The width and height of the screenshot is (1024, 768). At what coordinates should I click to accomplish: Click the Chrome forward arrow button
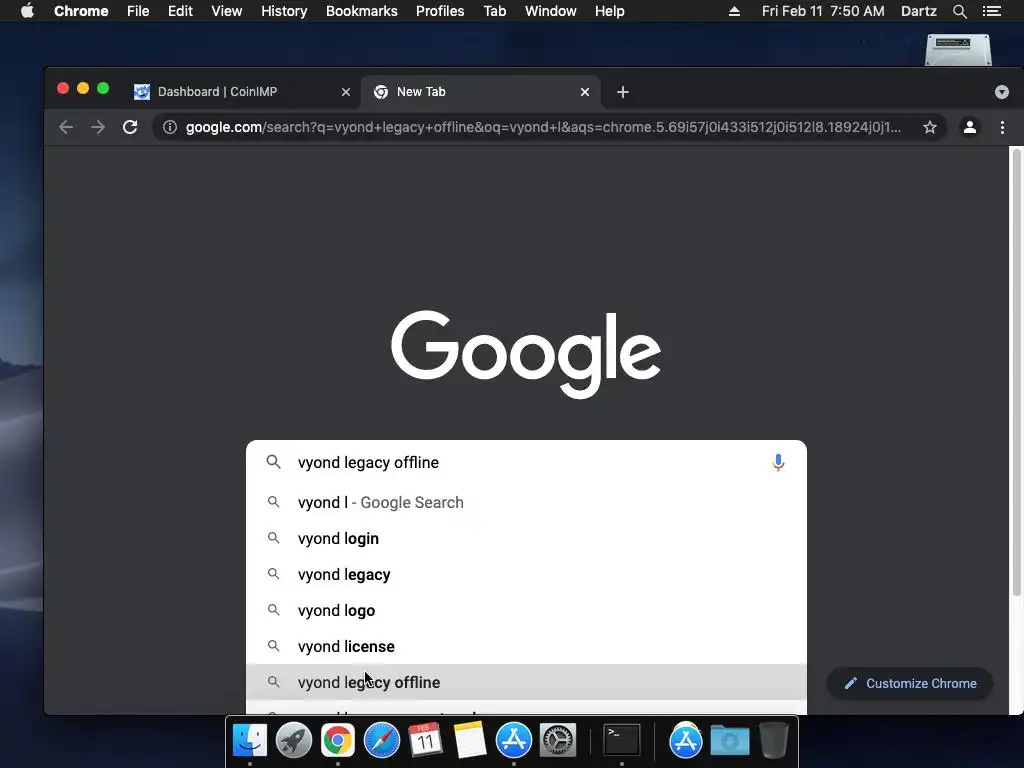[x=98, y=127]
